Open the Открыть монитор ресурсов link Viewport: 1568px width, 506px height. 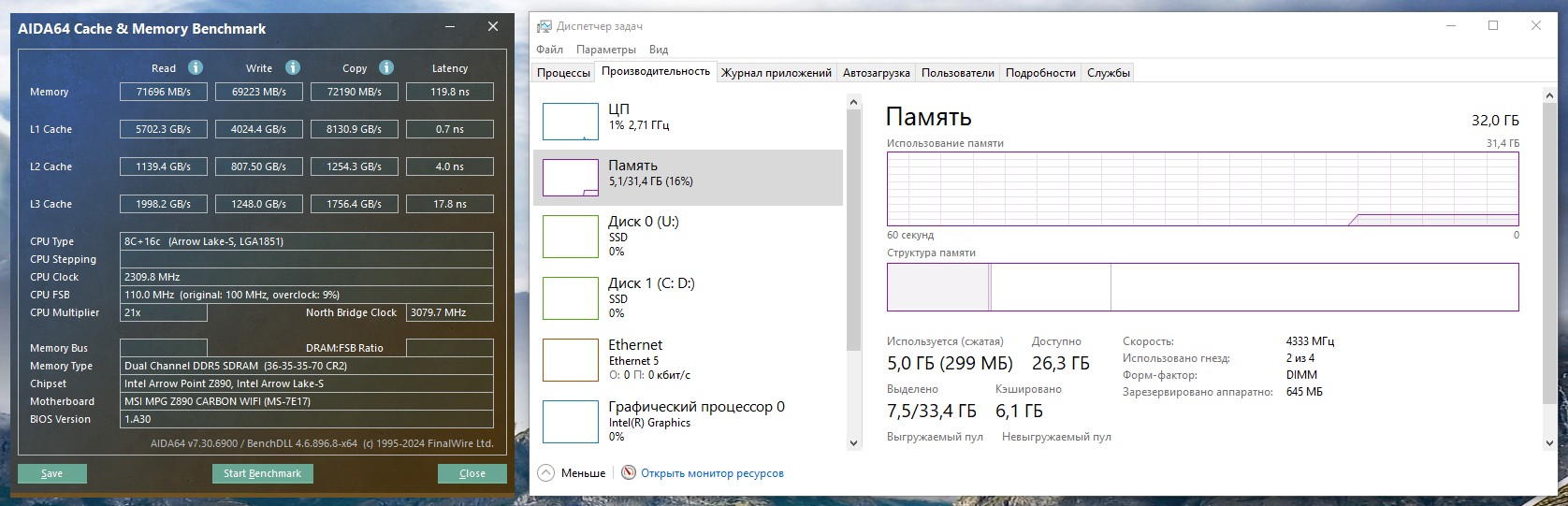coord(712,473)
